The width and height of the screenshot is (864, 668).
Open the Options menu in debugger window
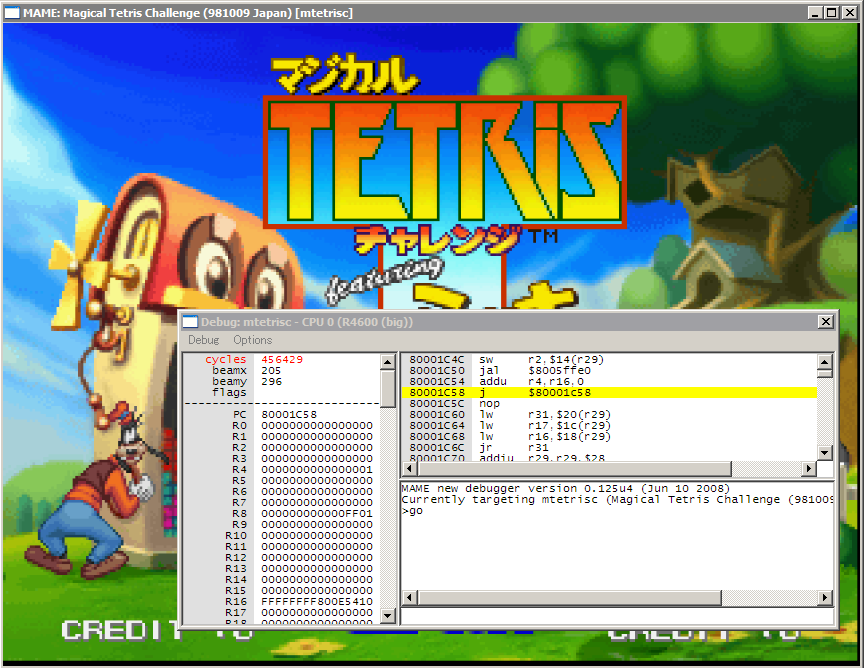click(252, 340)
